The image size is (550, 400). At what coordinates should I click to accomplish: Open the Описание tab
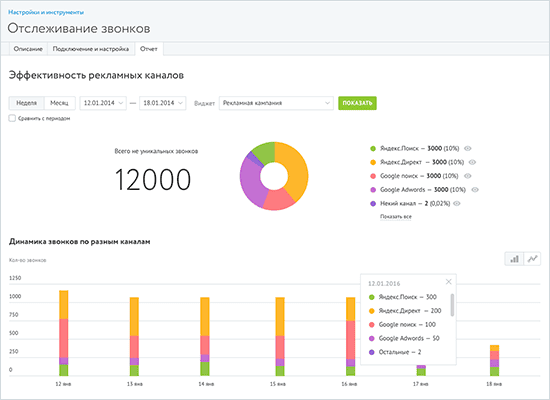pos(28,49)
